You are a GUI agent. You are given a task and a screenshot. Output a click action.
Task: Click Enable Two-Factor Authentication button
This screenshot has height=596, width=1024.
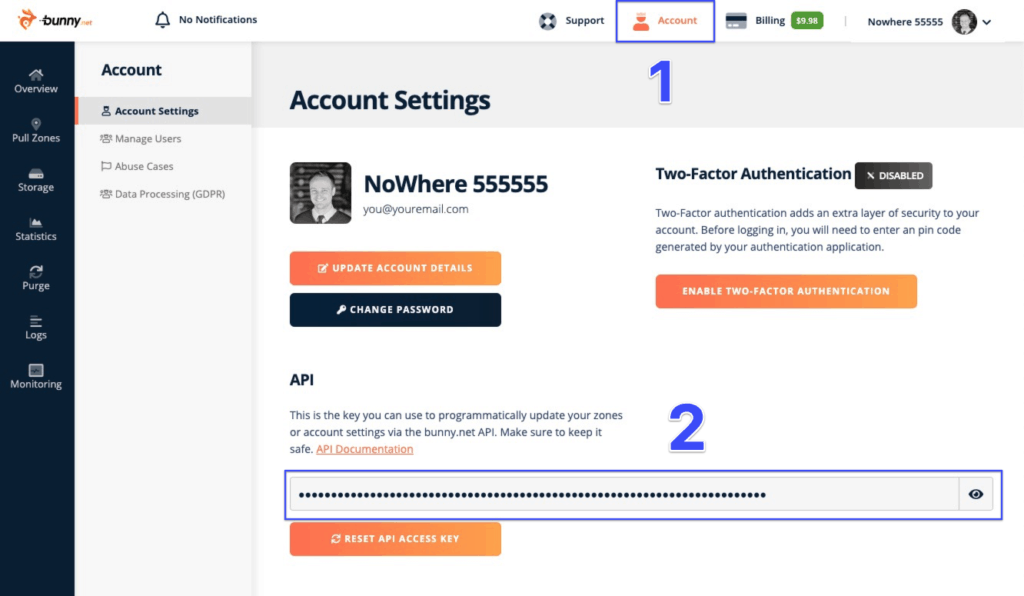pyautogui.click(x=786, y=291)
